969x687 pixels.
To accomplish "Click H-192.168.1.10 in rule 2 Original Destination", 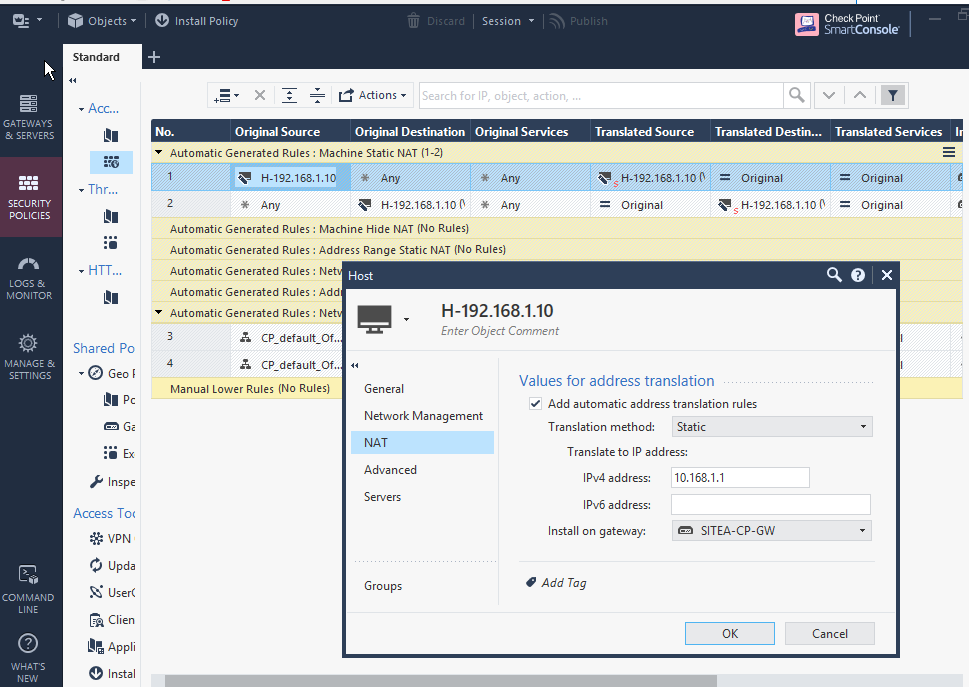I will point(412,205).
